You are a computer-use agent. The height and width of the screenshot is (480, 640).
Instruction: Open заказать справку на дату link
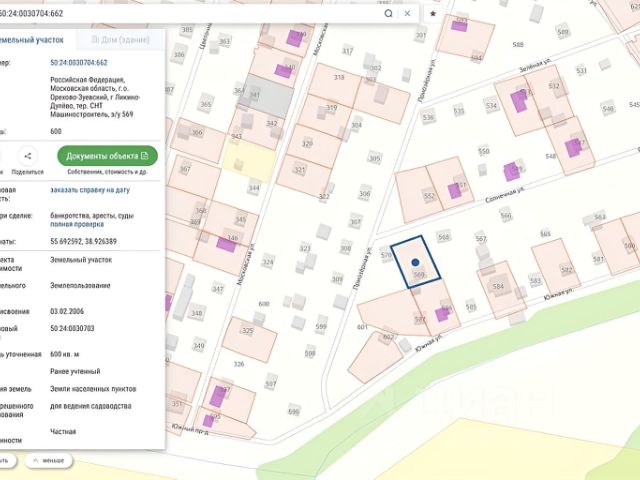pyautogui.click(x=90, y=190)
